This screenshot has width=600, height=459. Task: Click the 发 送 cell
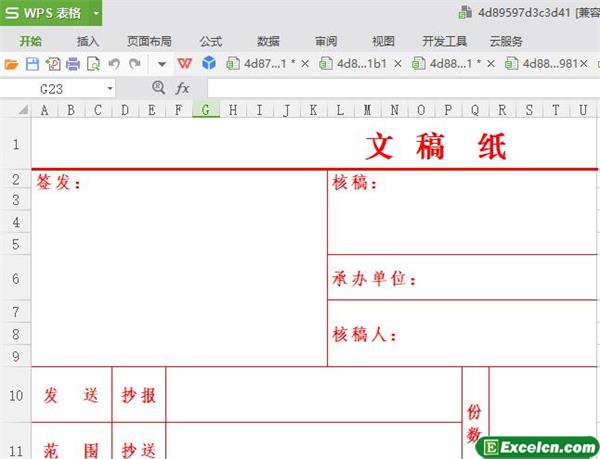(x=72, y=395)
